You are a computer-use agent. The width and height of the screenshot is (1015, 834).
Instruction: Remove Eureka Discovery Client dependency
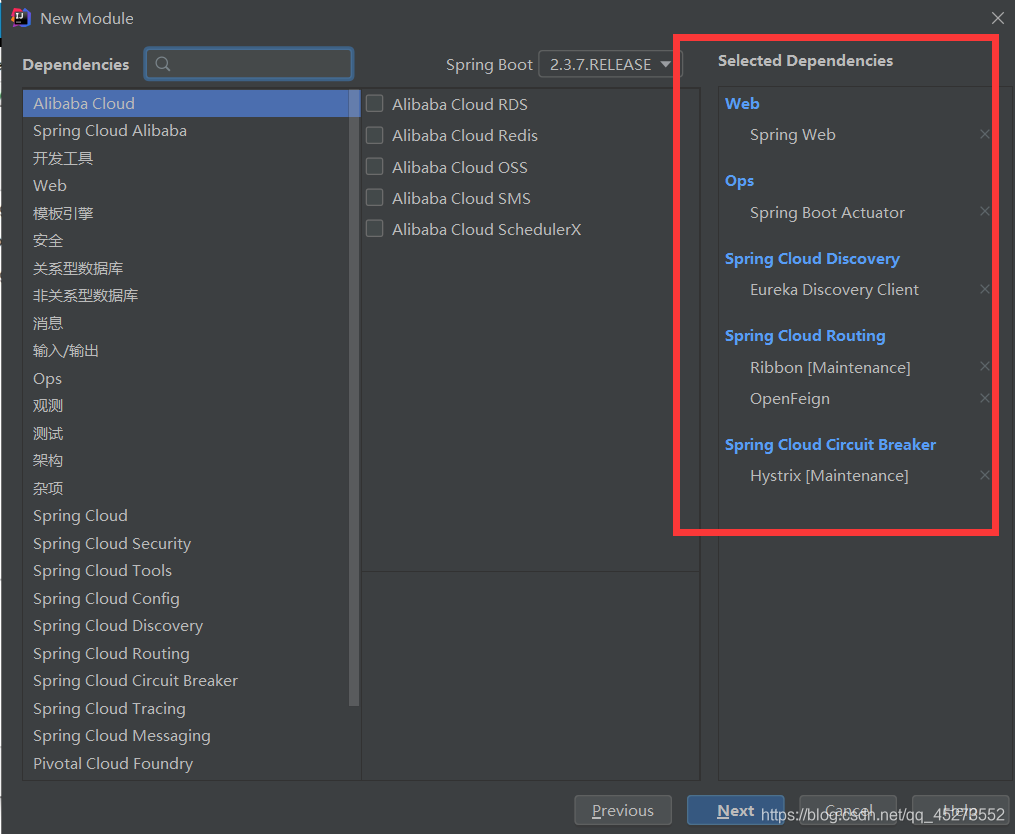tap(985, 289)
